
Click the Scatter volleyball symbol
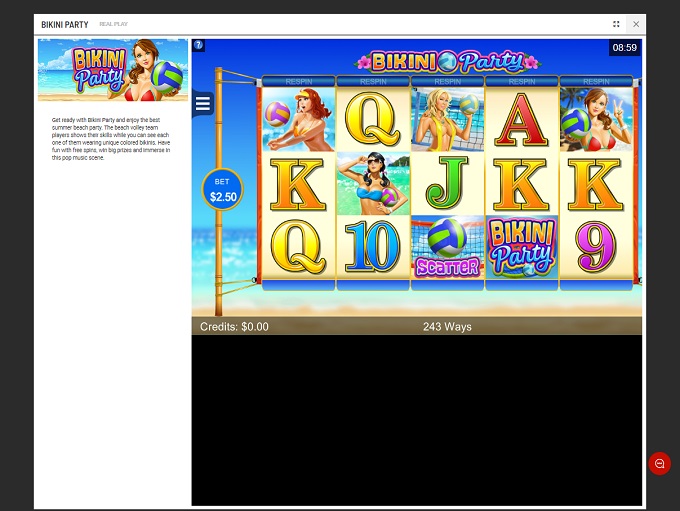[x=447, y=247]
